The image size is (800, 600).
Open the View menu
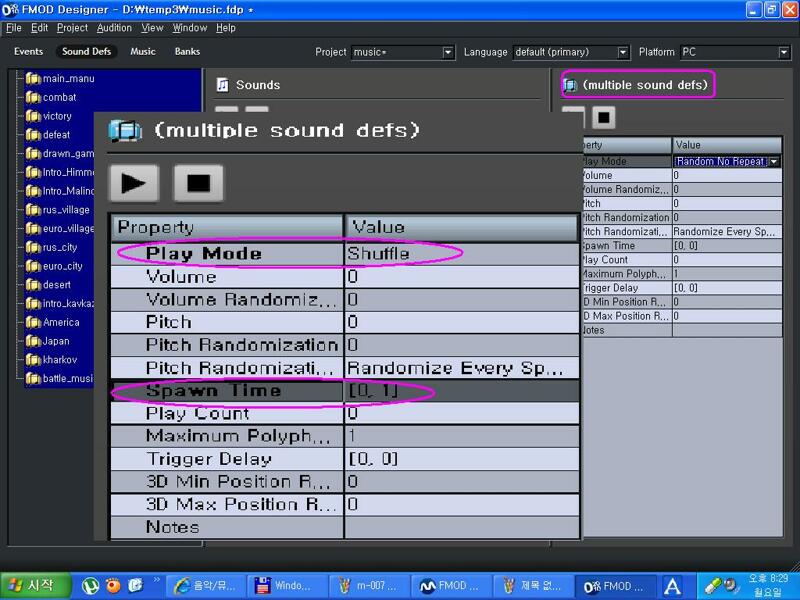[x=152, y=28]
